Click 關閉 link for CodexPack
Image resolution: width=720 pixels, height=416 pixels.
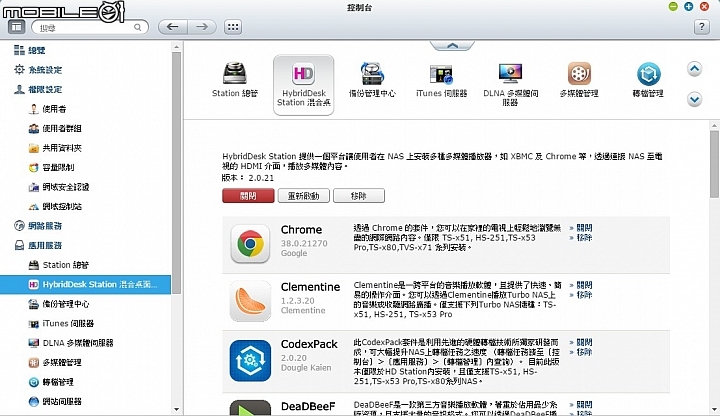584,343
